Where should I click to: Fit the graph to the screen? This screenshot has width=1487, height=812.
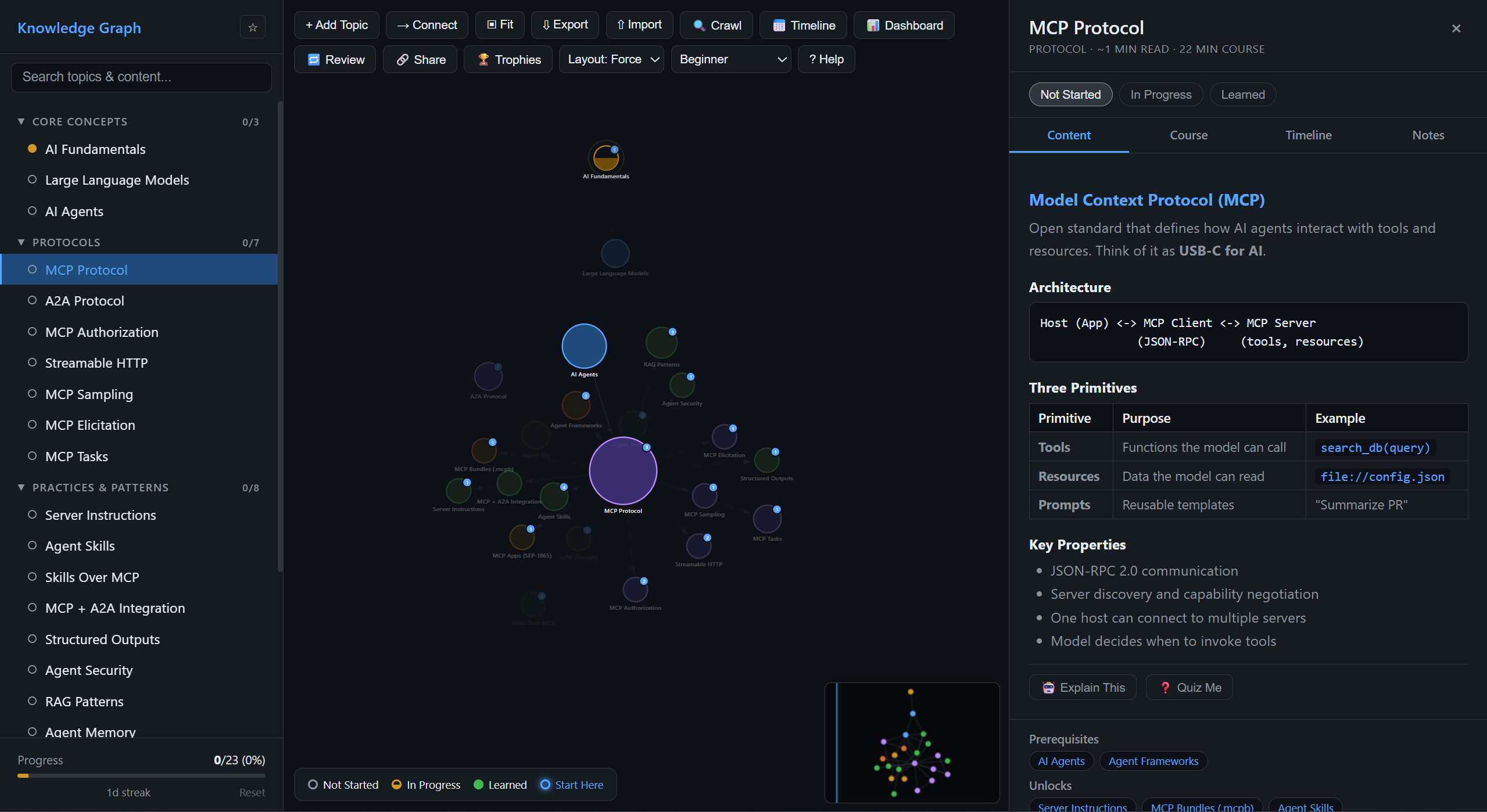pos(500,25)
